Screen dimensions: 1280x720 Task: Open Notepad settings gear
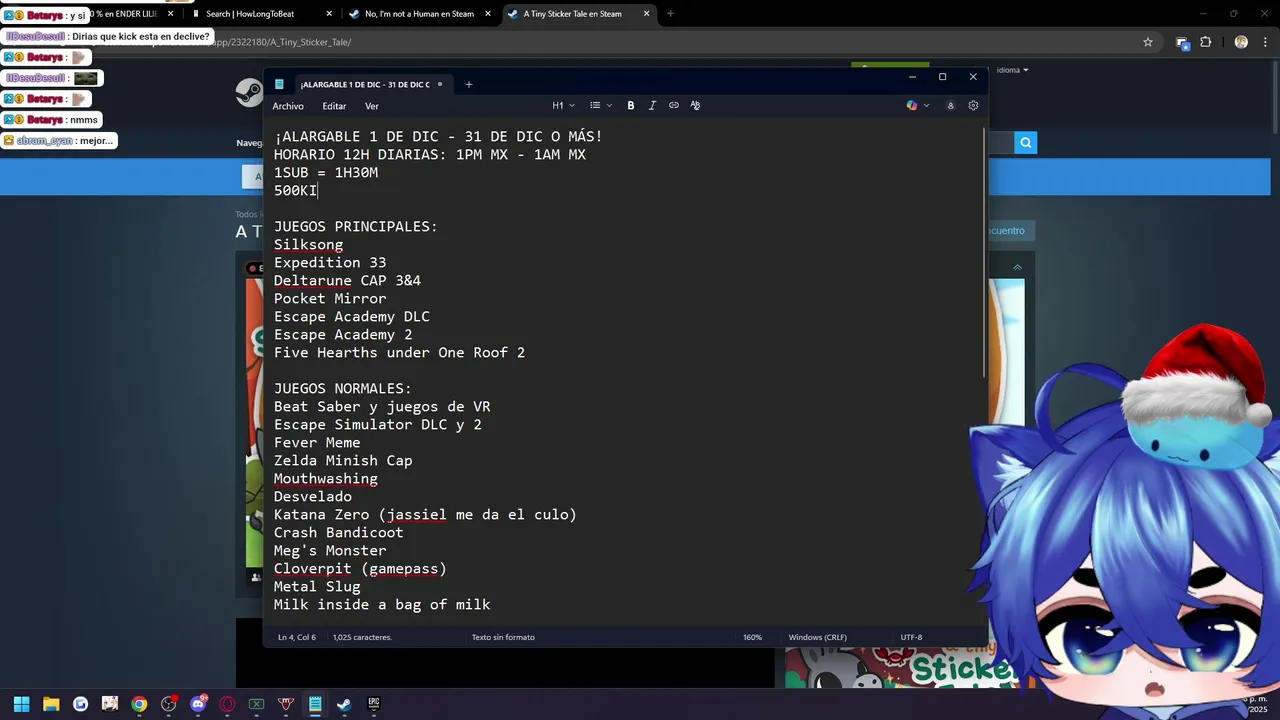pos(973,106)
